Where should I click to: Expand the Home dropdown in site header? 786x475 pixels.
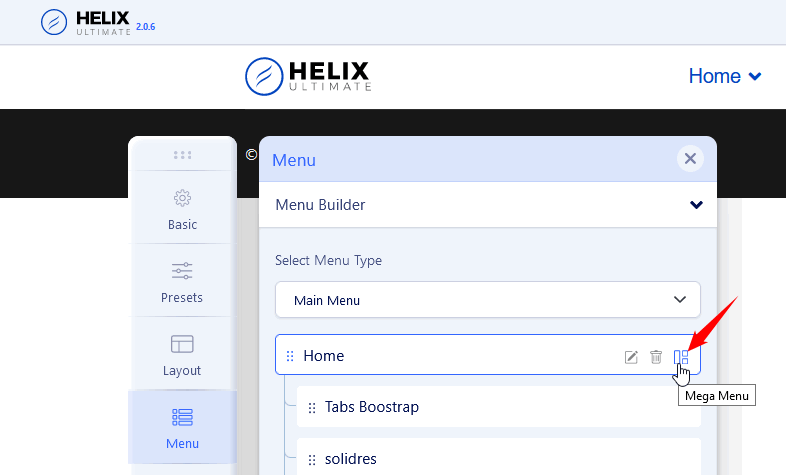(x=725, y=76)
